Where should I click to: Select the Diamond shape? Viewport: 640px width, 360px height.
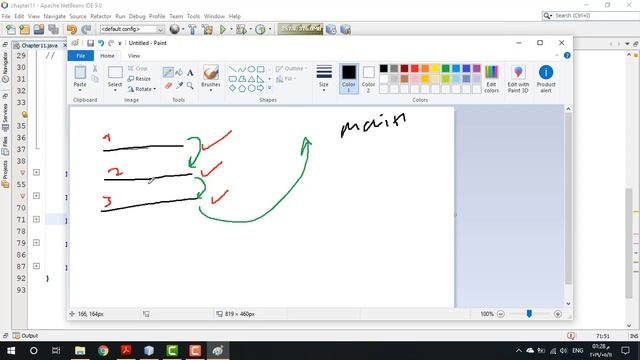point(232,88)
